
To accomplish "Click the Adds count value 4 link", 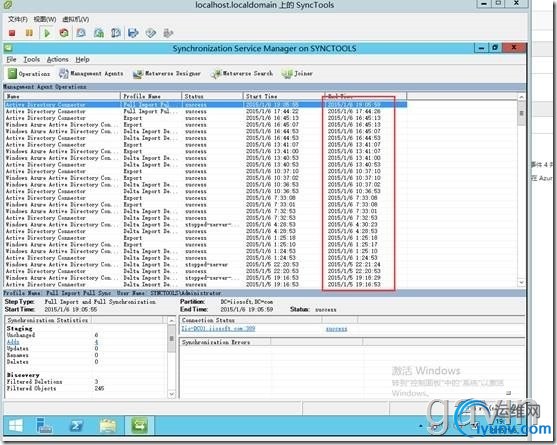I will 96,342.
